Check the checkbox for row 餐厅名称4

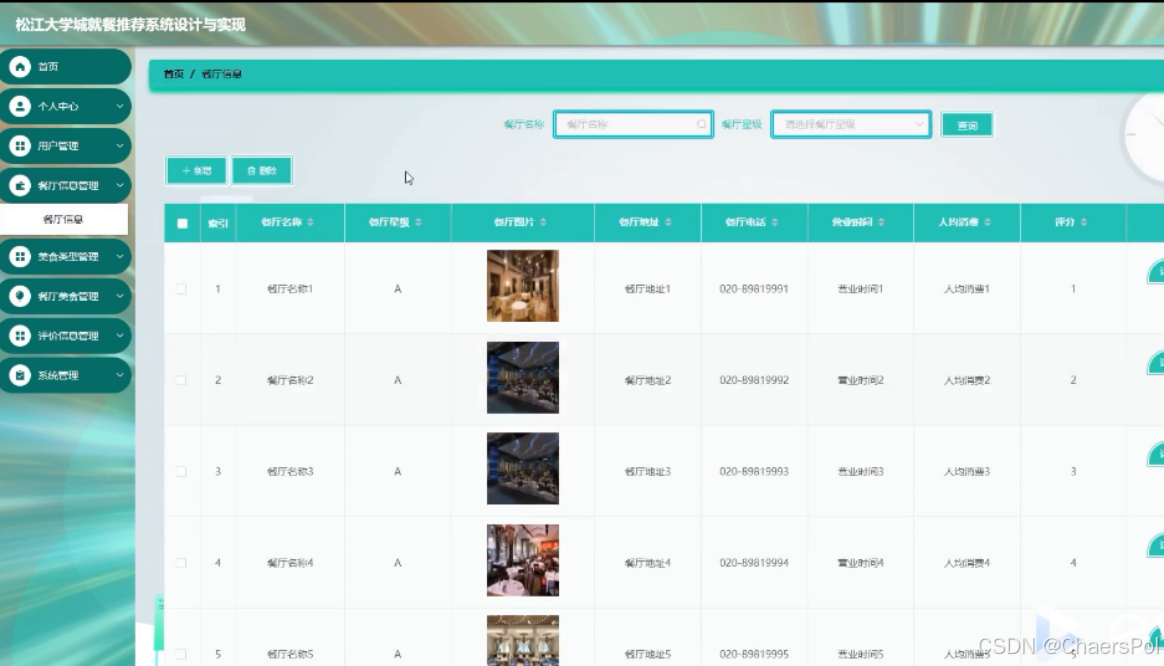point(181,563)
